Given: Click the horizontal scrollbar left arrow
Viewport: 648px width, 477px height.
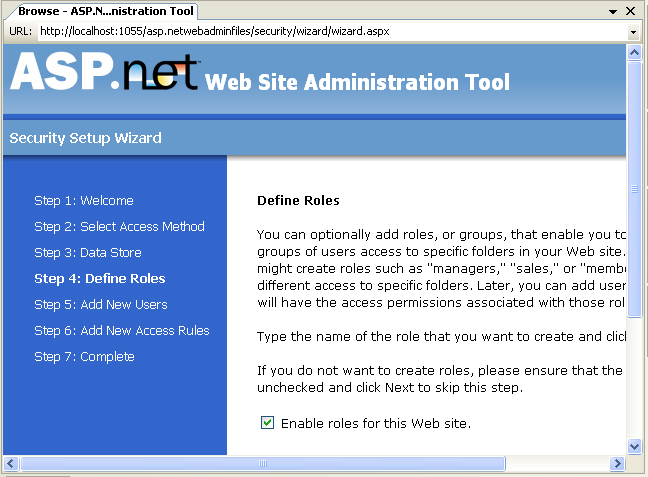Looking at the screenshot, I should tap(11, 463).
